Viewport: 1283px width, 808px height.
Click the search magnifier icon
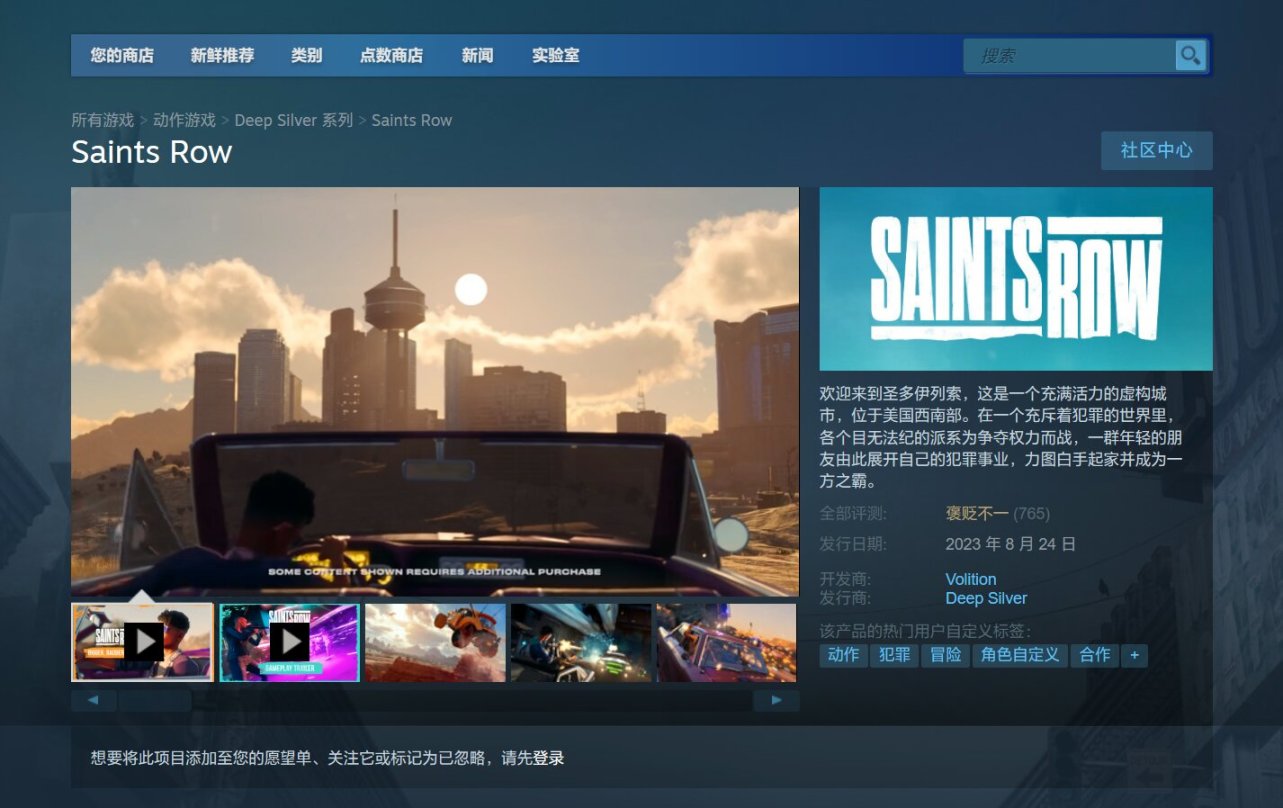[1190, 55]
